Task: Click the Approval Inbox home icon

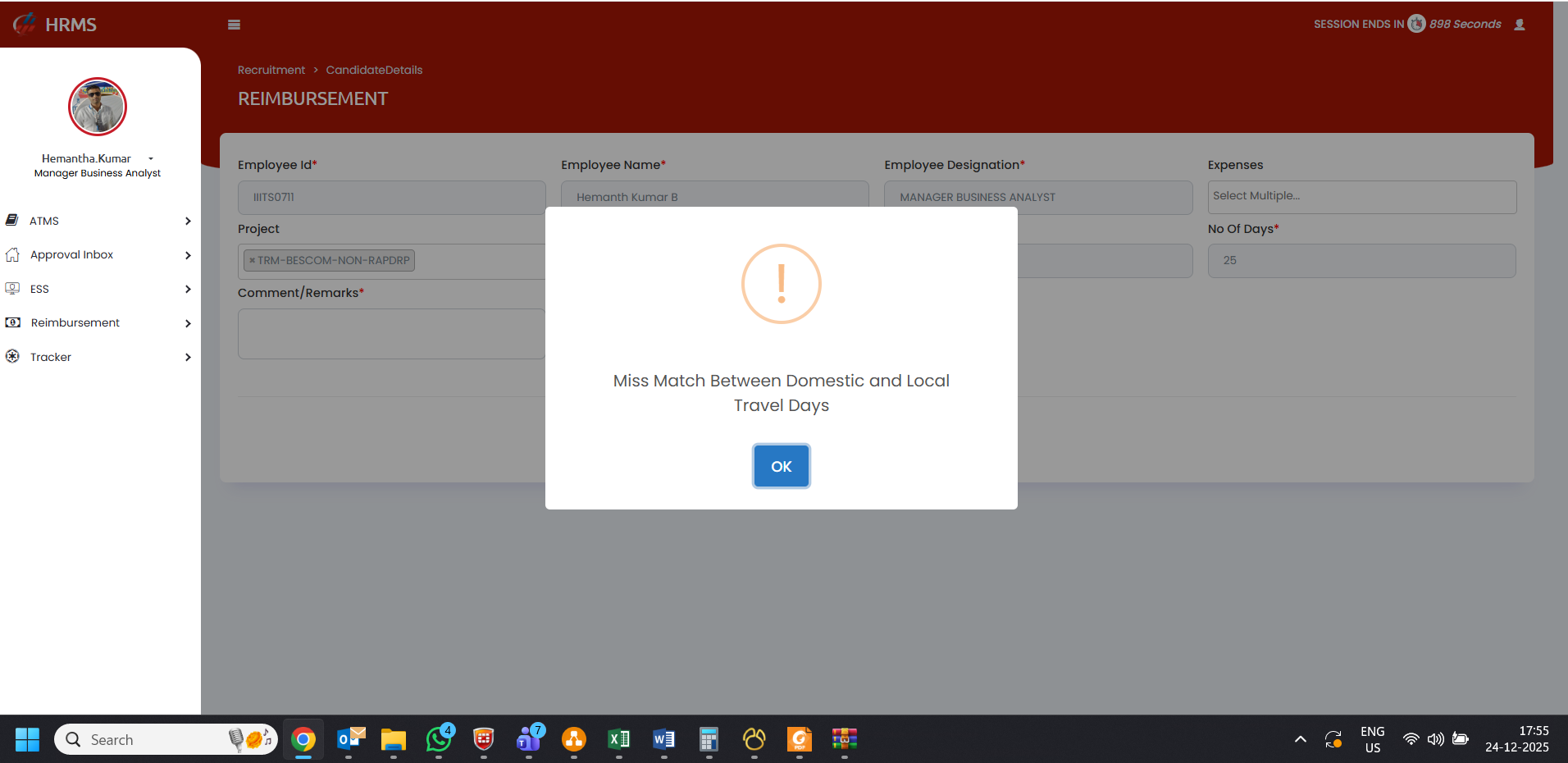Action: [12, 254]
